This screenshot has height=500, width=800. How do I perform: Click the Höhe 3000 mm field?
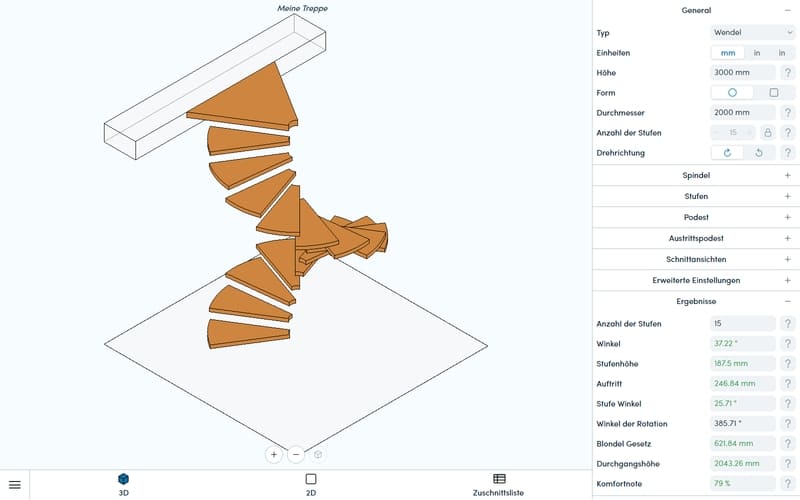tap(743, 72)
